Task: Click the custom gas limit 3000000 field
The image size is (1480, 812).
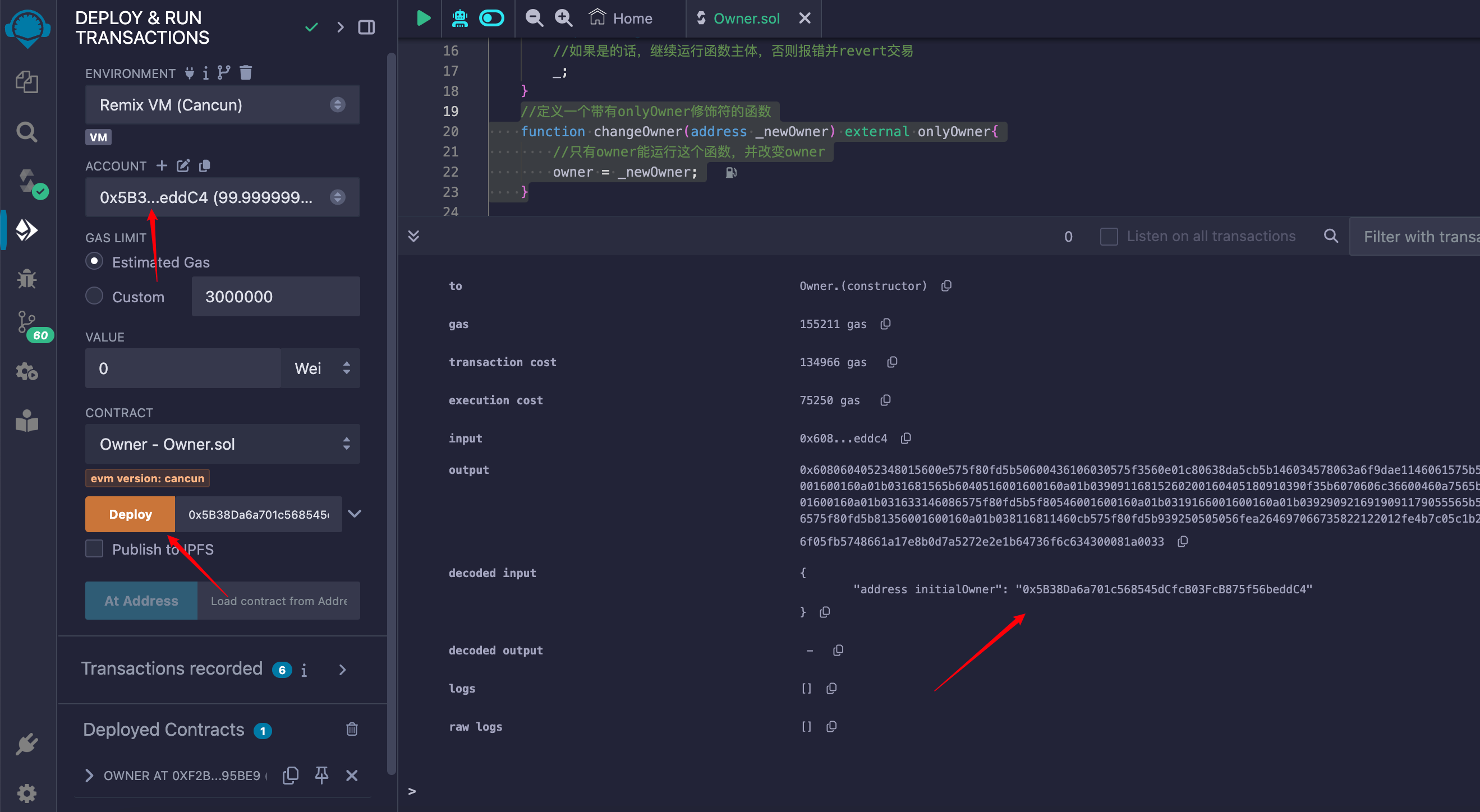Action: coord(276,296)
